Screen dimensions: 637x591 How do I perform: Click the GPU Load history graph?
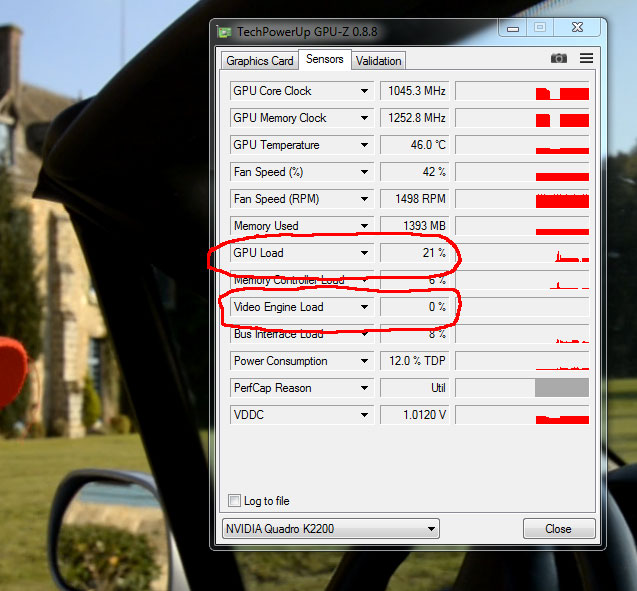[522, 253]
